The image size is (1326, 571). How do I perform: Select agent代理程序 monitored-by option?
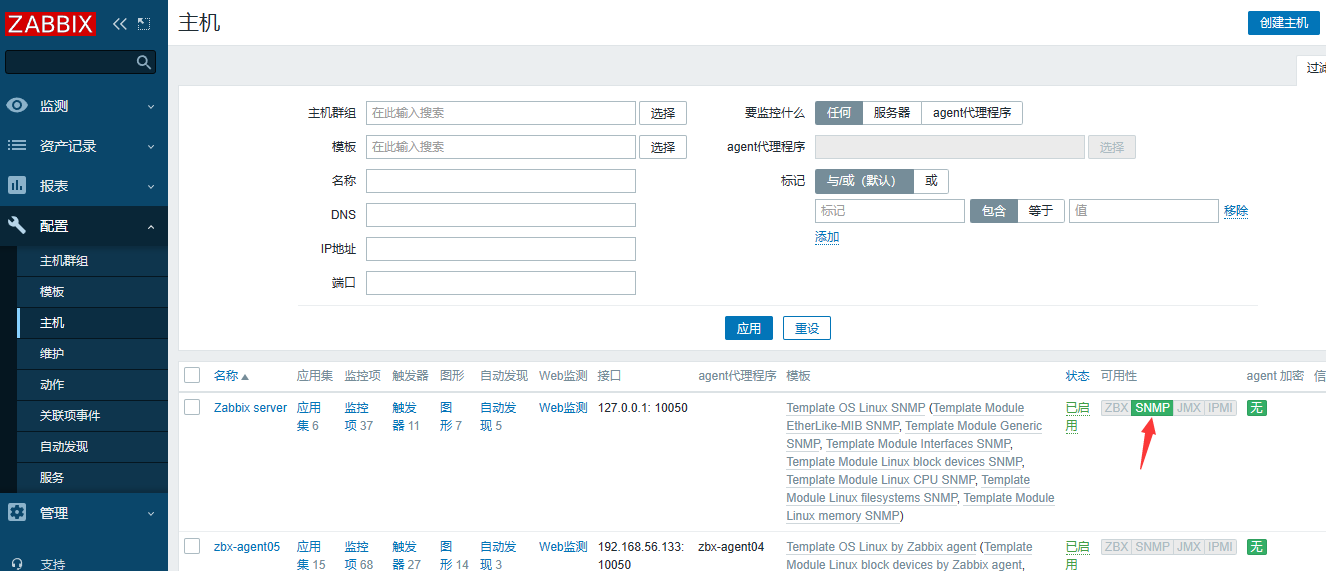point(972,113)
